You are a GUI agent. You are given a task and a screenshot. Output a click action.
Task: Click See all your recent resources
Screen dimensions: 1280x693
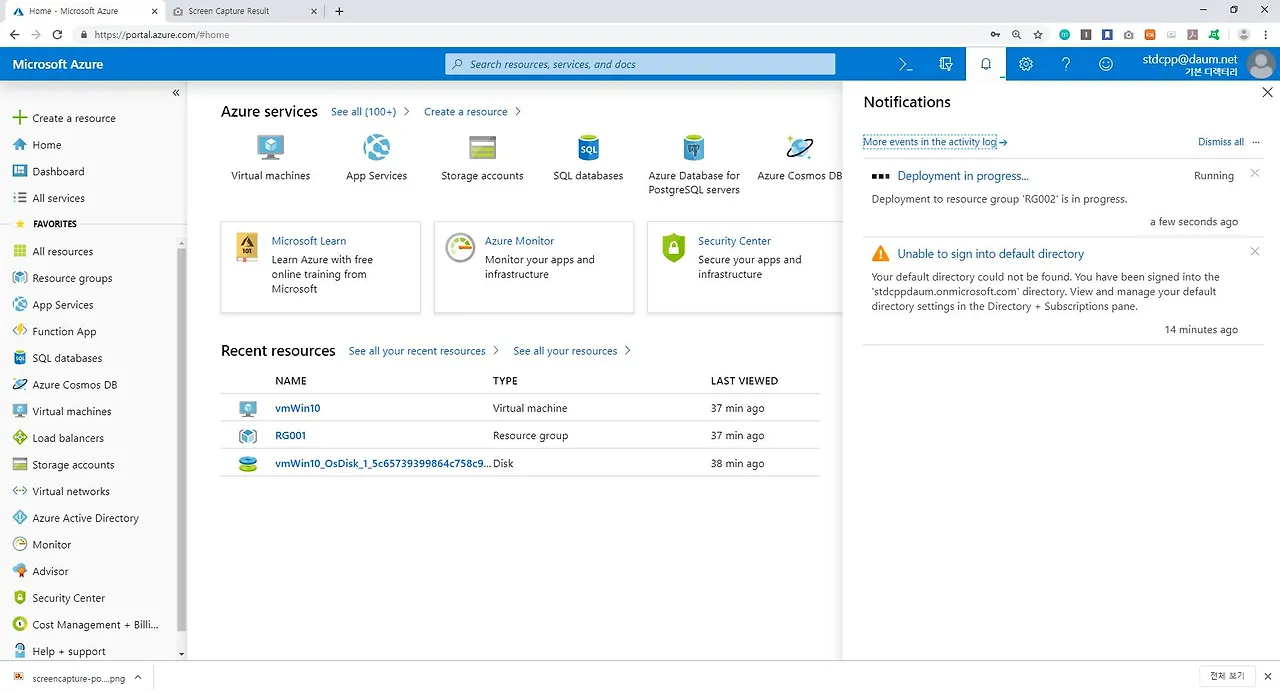[423, 351]
